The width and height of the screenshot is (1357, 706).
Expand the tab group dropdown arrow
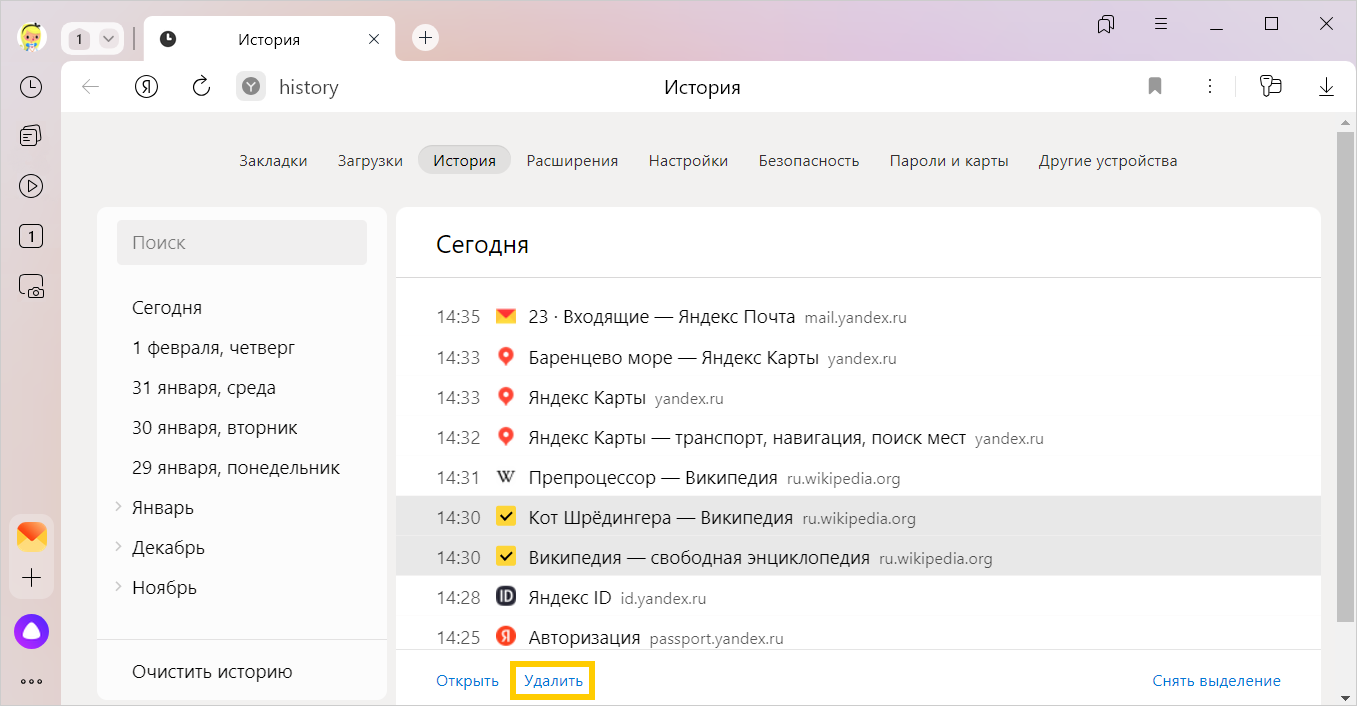[x=109, y=39]
